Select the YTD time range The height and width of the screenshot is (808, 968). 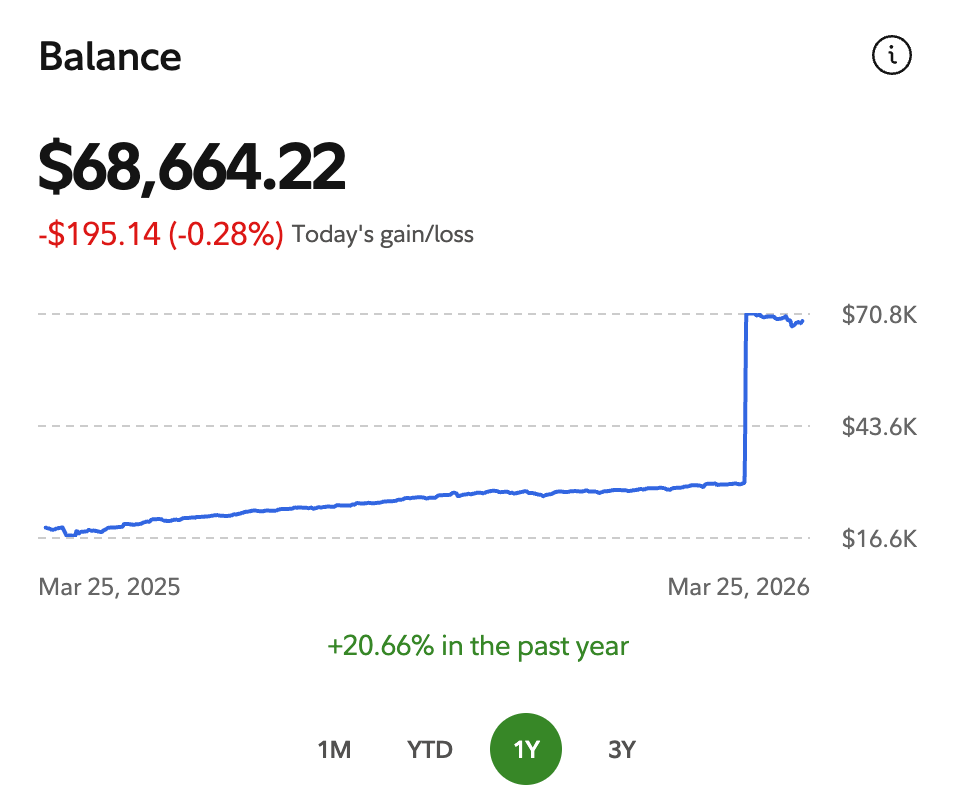pos(430,749)
